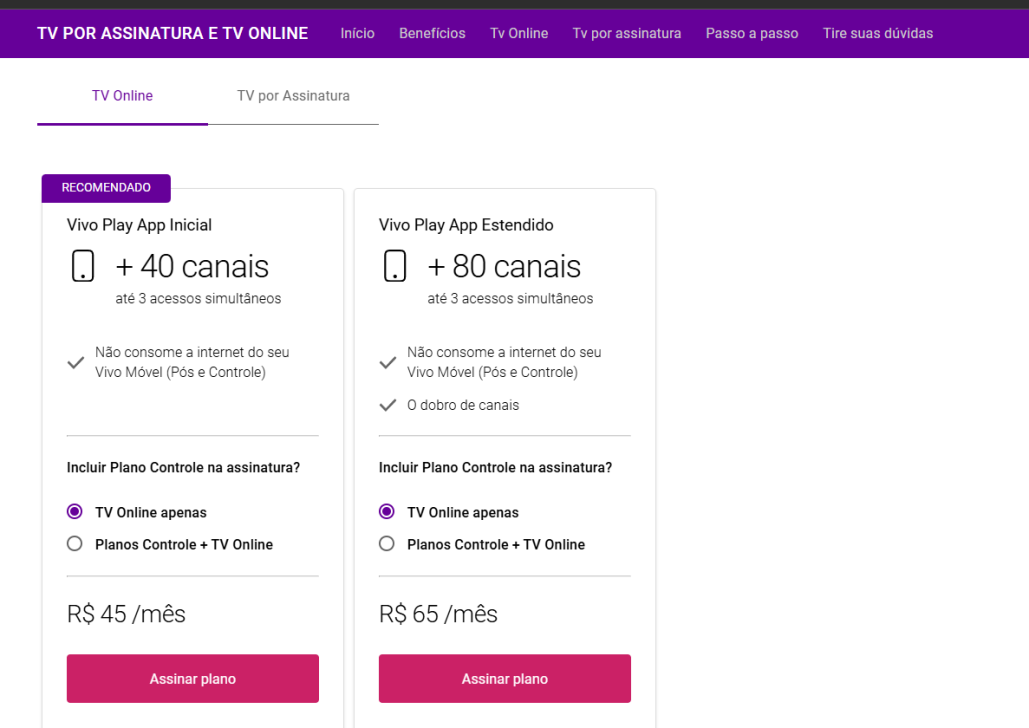Screen dimensions: 1029x728
Task: Click the RECOMENDADO badge on the Inicial plan
Action: pos(106,188)
